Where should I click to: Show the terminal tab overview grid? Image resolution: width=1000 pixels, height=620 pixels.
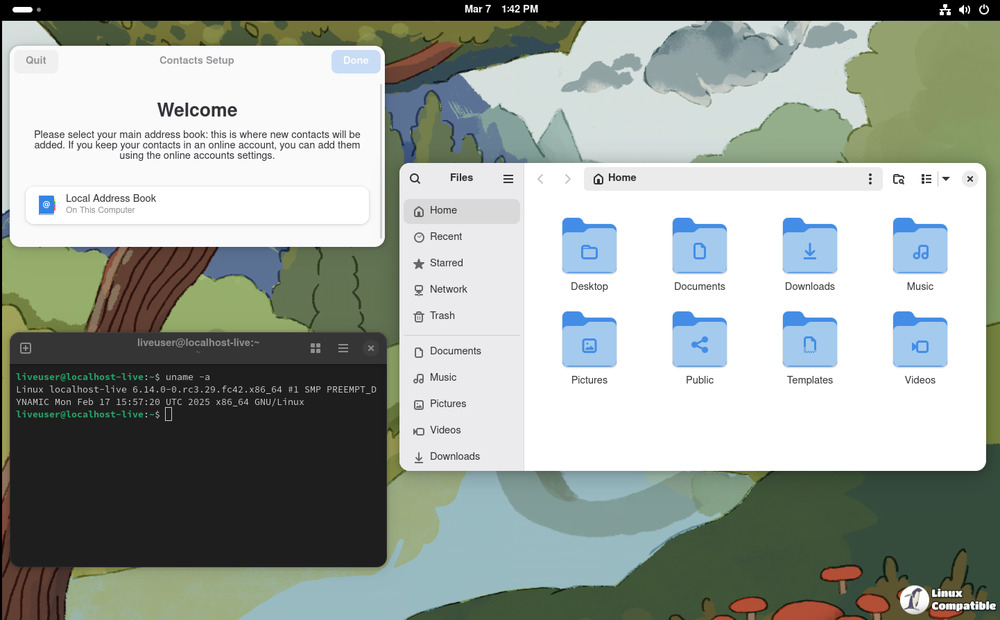[x=315, y=348]
